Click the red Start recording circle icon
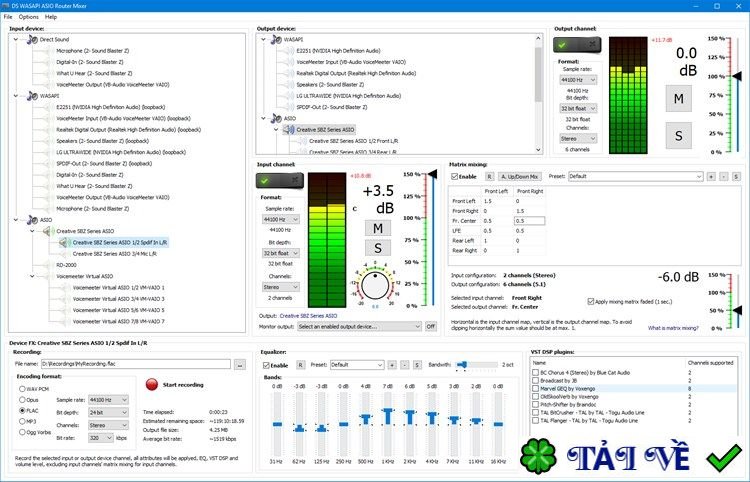This screenshot has width=750, height=482. click(152, 384)
